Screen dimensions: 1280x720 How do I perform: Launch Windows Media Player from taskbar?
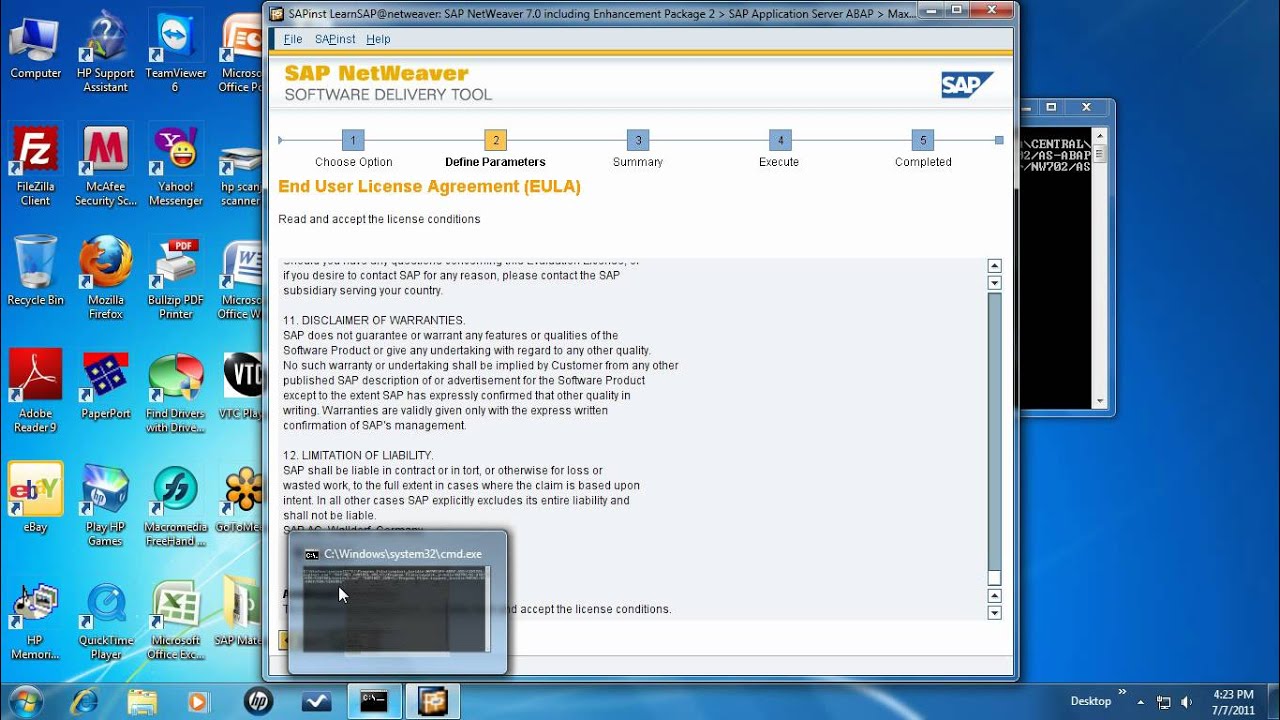[198, 701]
